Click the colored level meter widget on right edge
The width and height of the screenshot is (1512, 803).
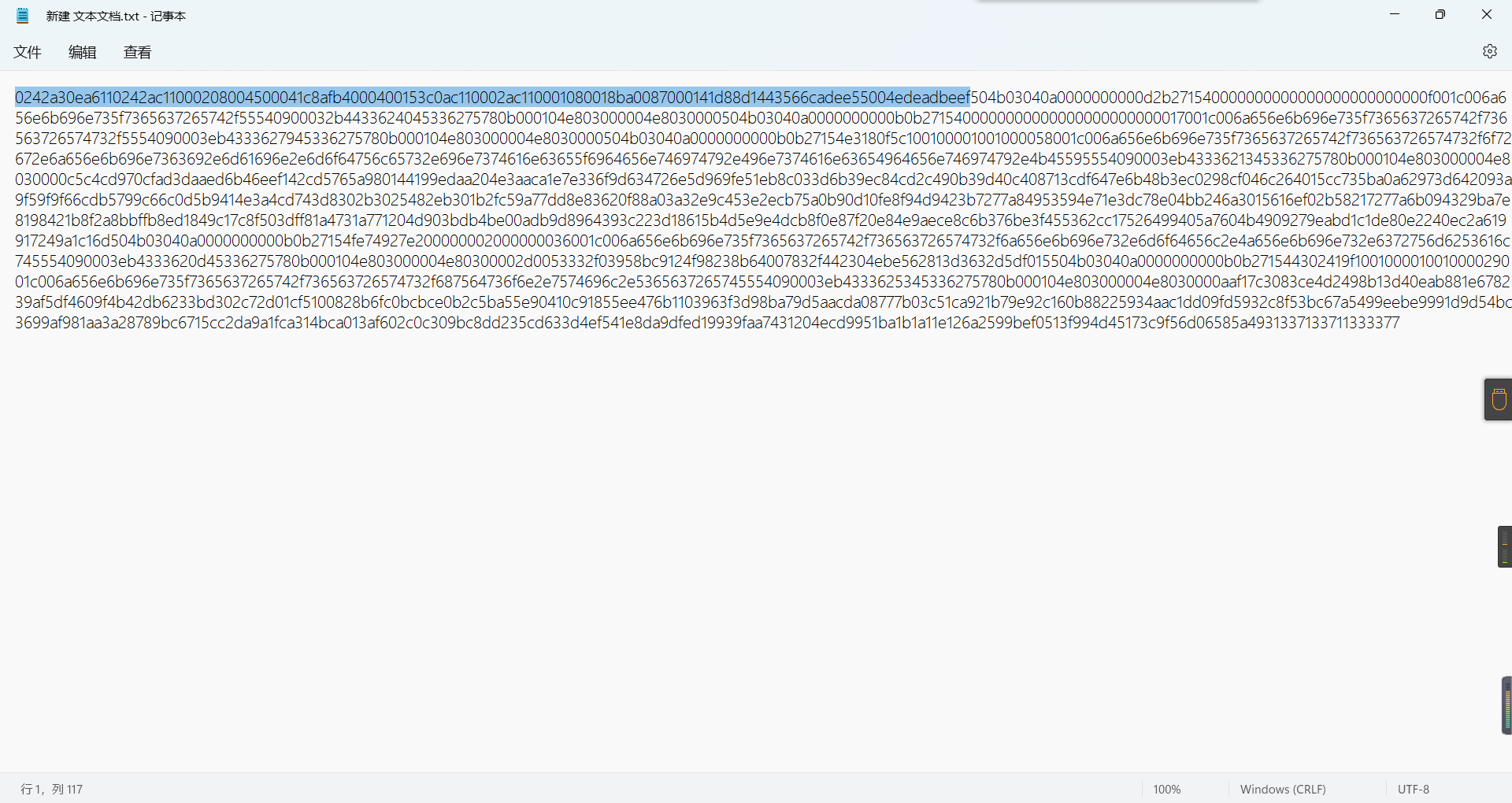click(1507, 705)
